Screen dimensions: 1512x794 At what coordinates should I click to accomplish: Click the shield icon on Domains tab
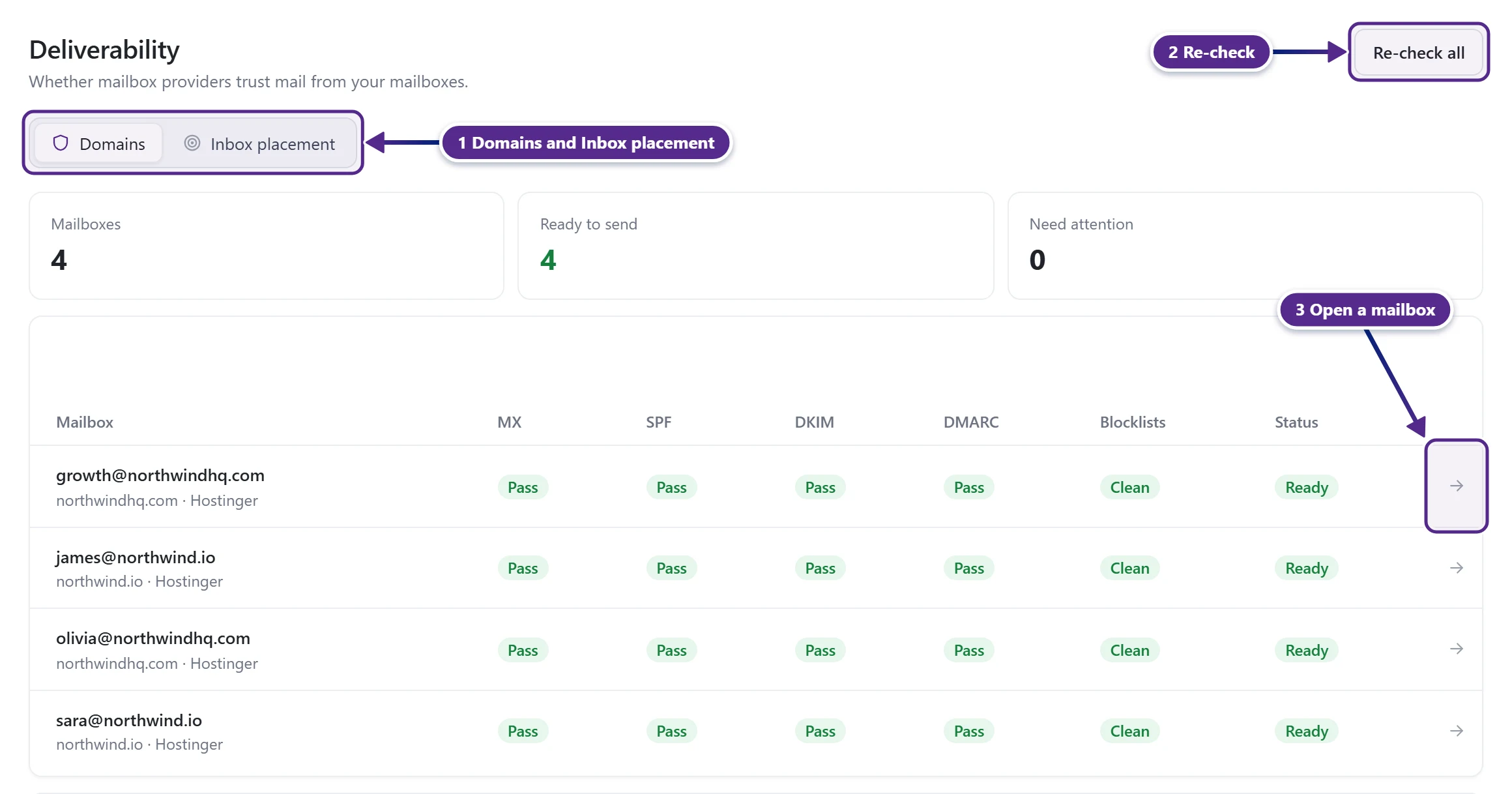click(x=61, y=143)
